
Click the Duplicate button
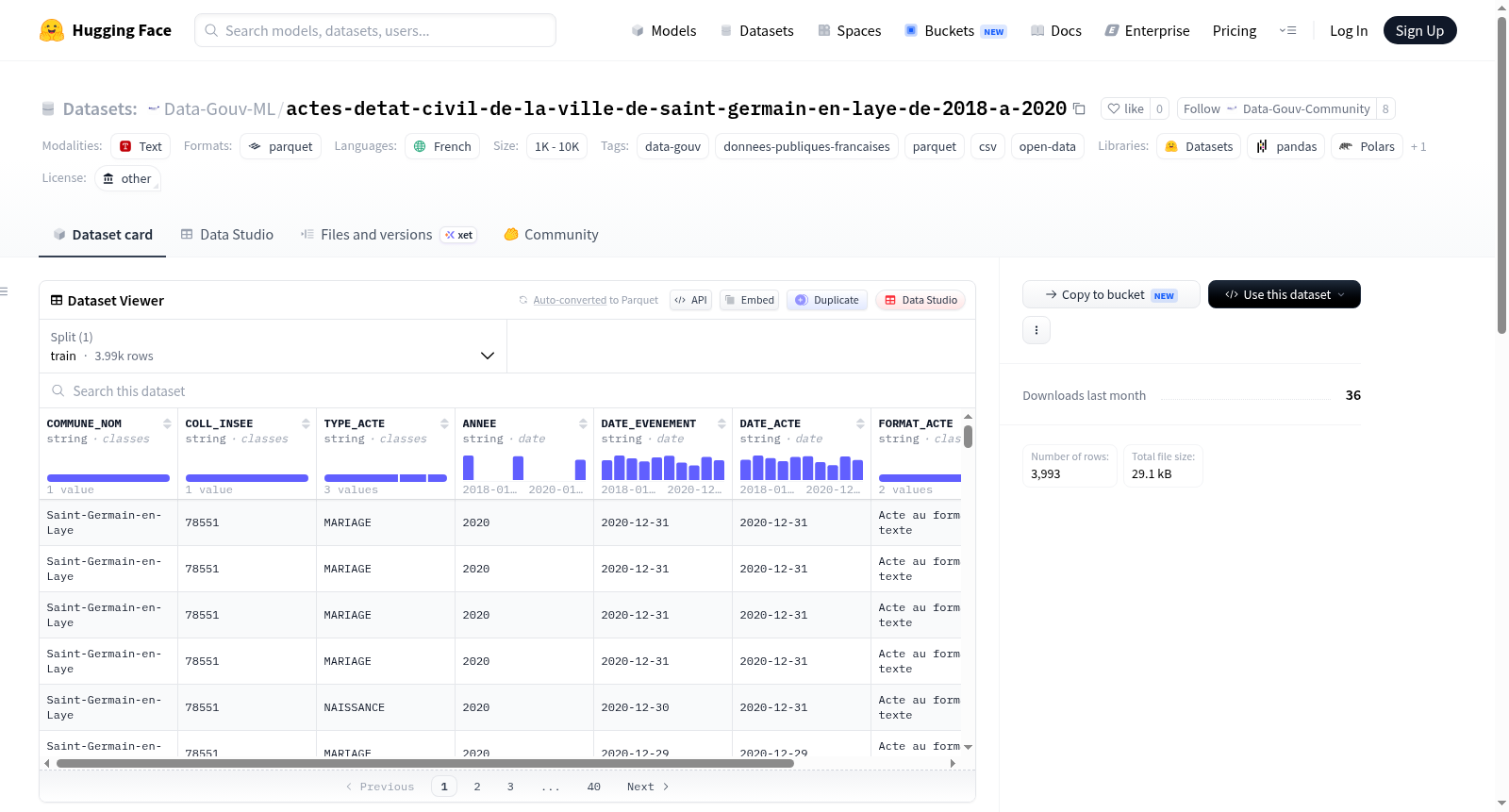(826, 300)
